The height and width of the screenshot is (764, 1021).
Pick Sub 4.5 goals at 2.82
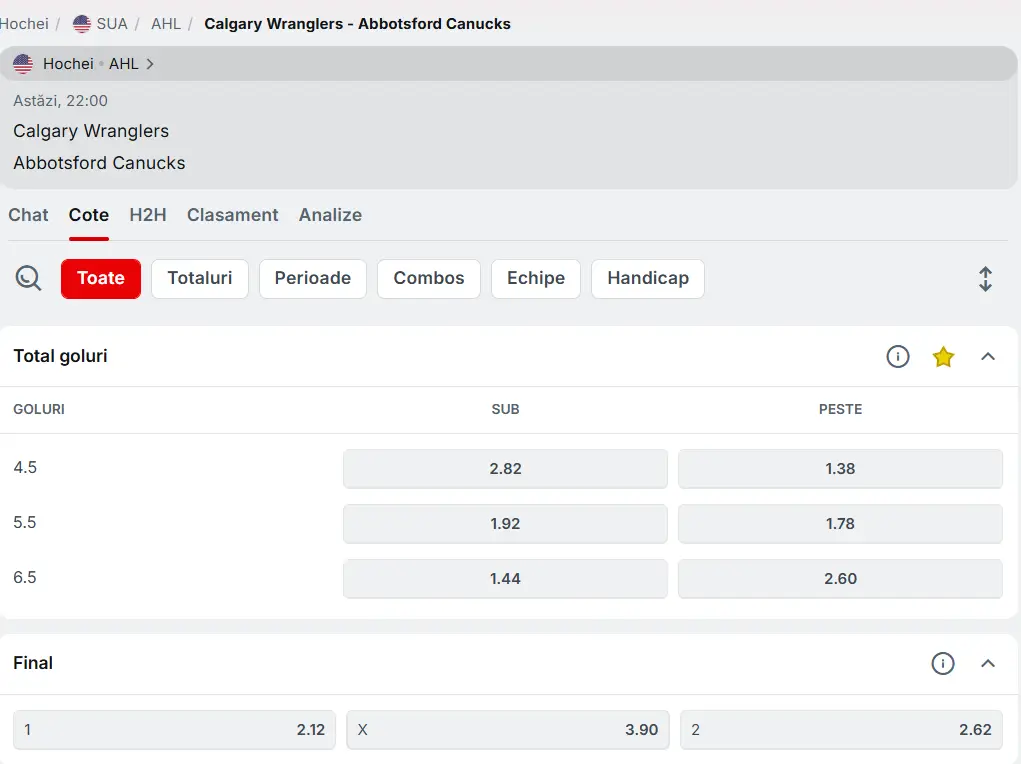pos(505,468)
